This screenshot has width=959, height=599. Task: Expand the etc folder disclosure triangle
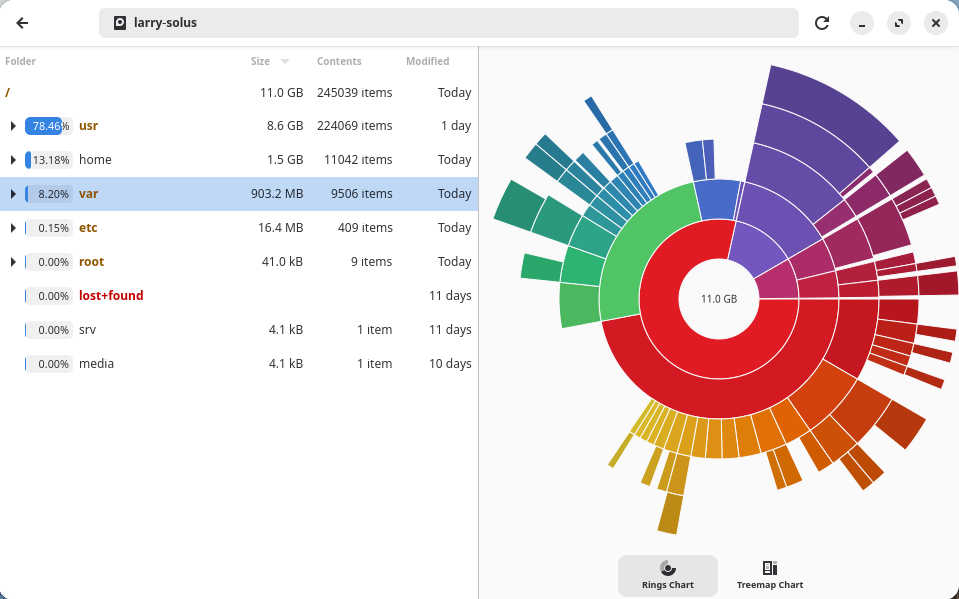[13, 228]
